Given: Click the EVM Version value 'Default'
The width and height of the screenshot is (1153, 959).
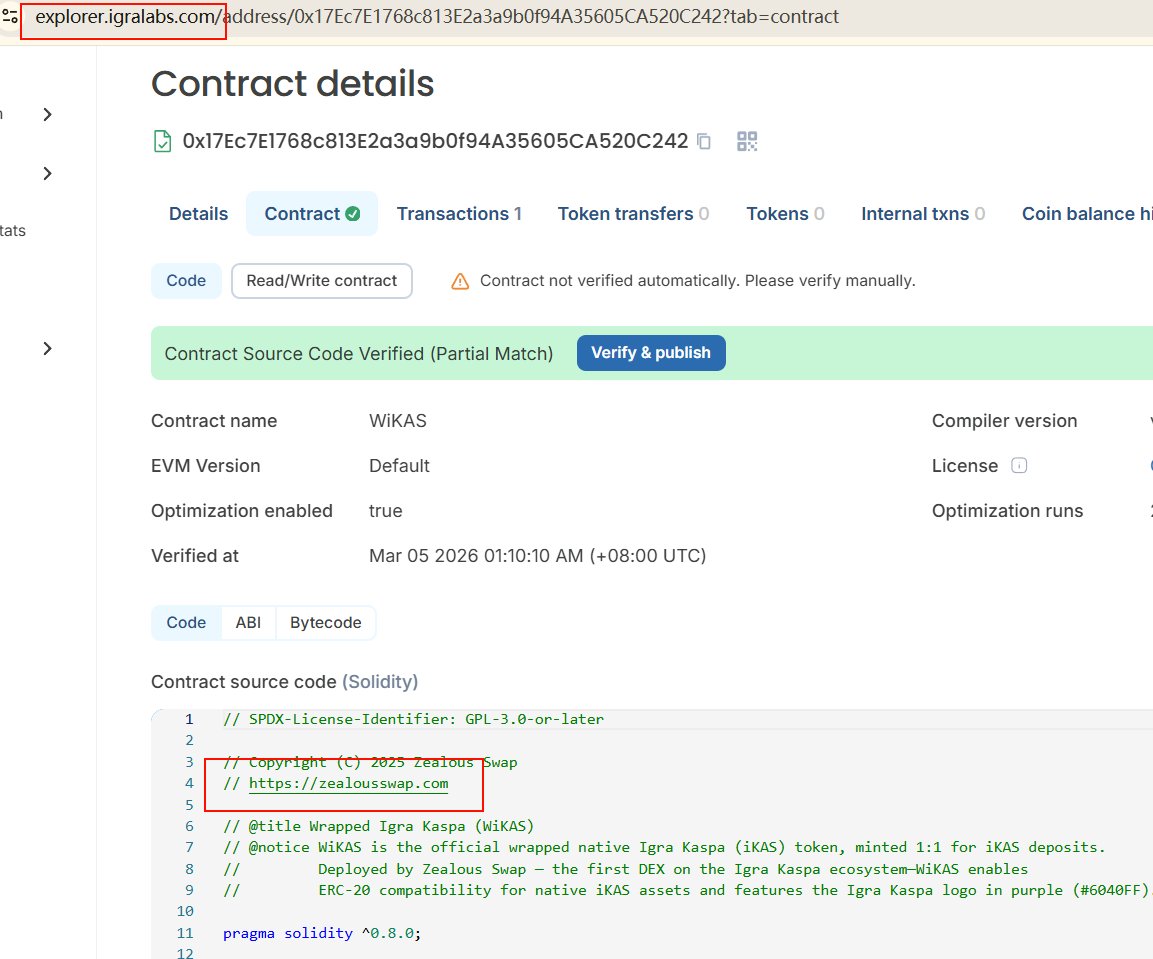Looking at the screenshot, I should tap(399, 466).
